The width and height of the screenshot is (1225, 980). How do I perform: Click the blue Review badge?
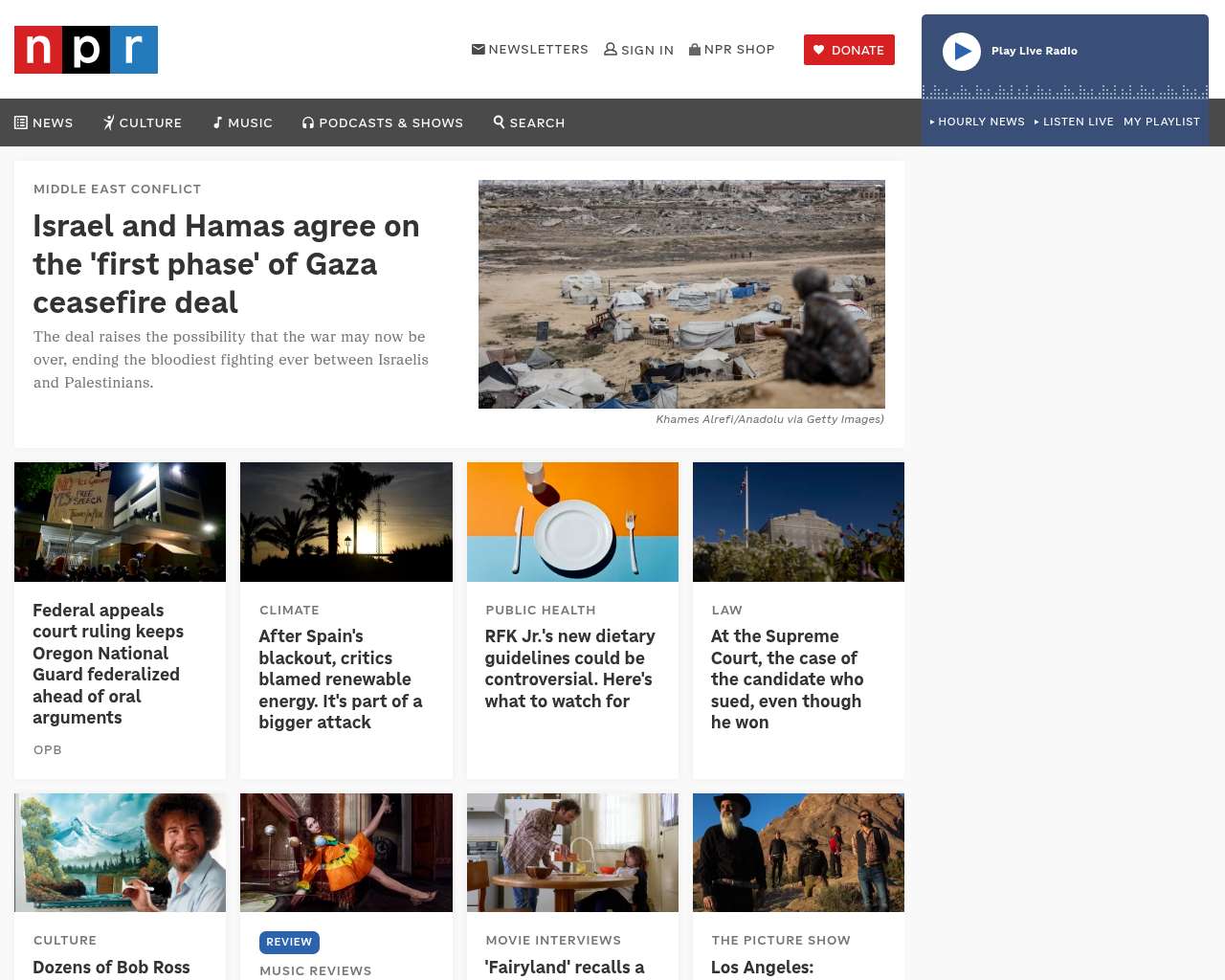coord(289,942)
